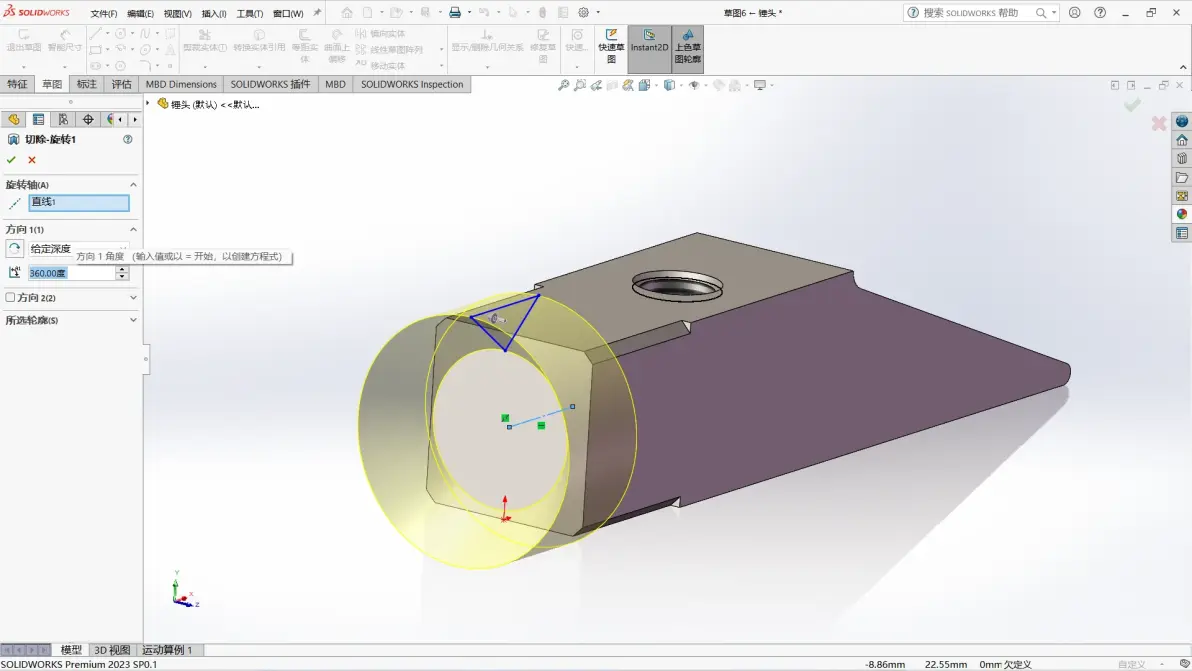Enable the 方向 2(2) checkbox
The image size is (1192, 671).
(11, 297)
